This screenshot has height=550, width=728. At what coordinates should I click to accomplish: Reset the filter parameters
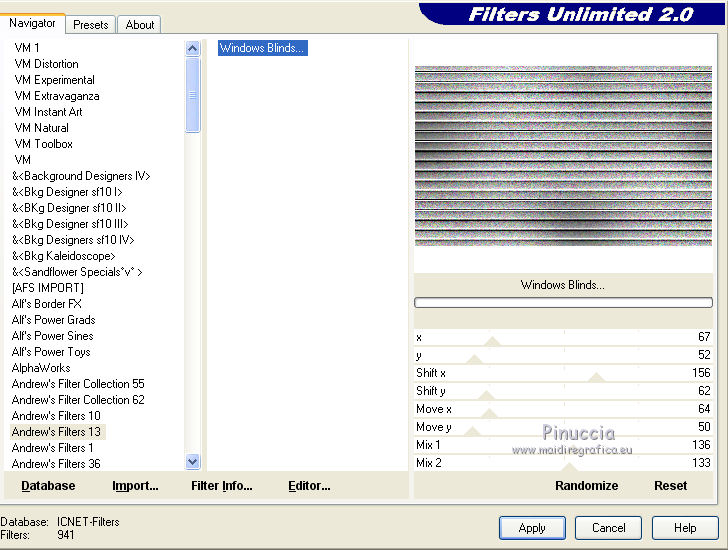tap(670, 486)
